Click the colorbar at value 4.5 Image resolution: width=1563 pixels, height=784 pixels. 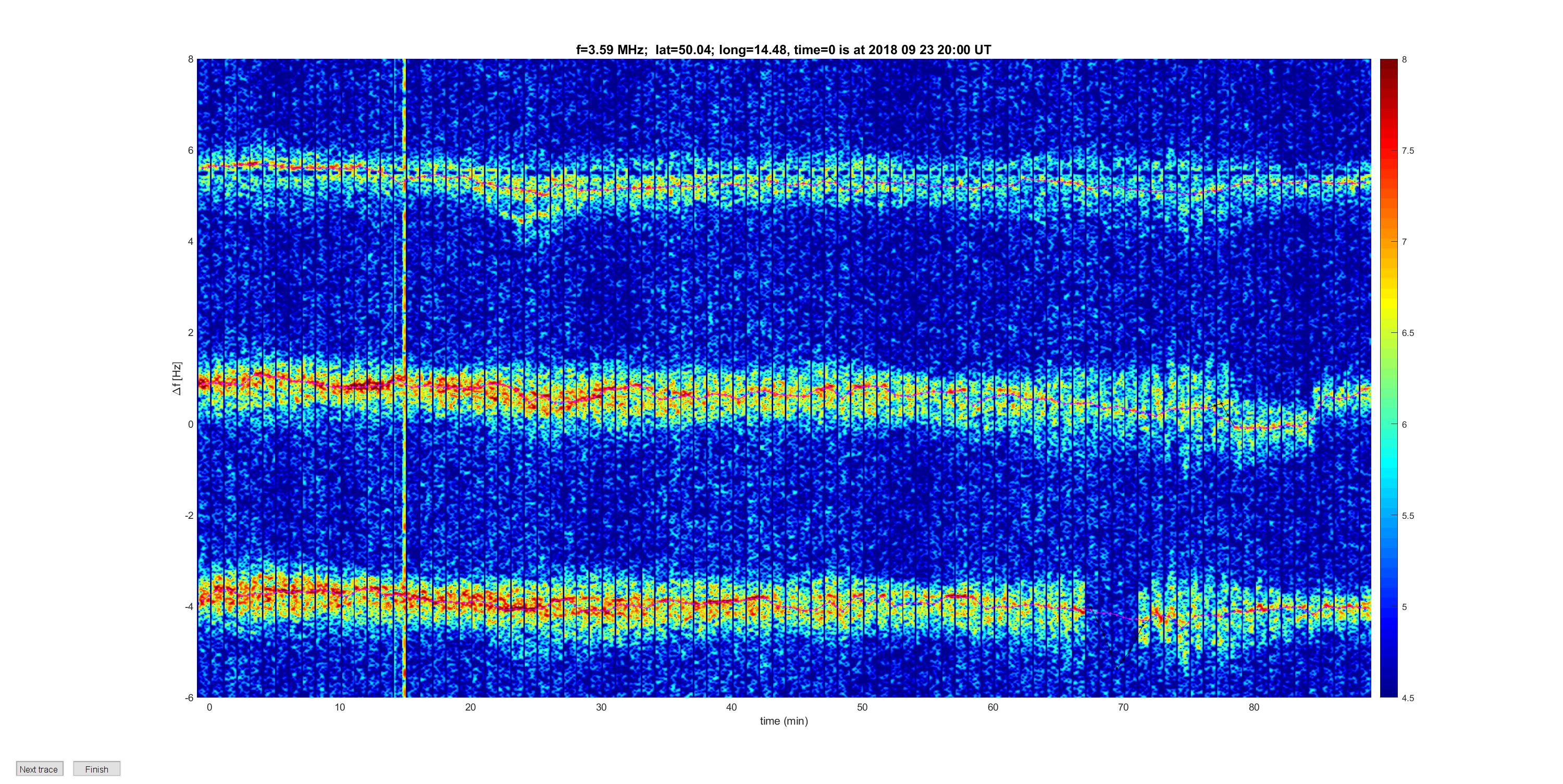click(x=1388, y=695)
